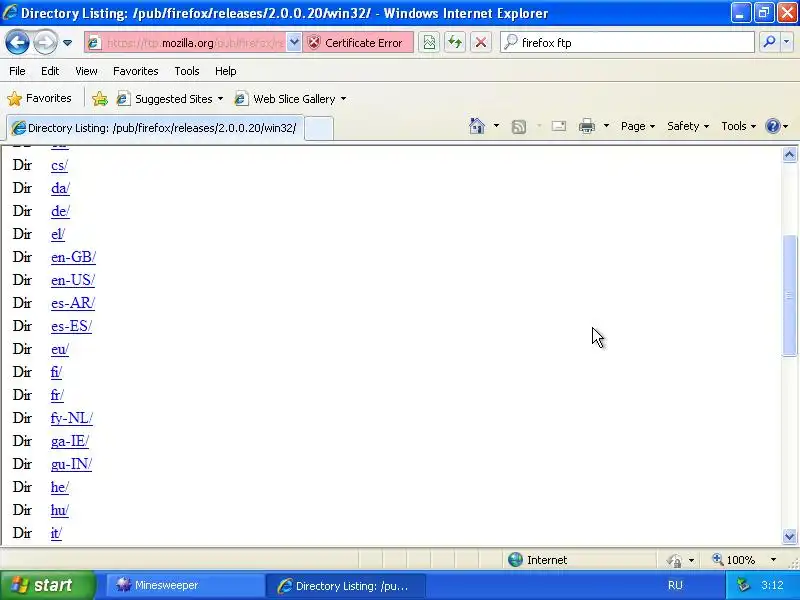Open the hu/ directory link
800x600 pixels.
(60, 510)
